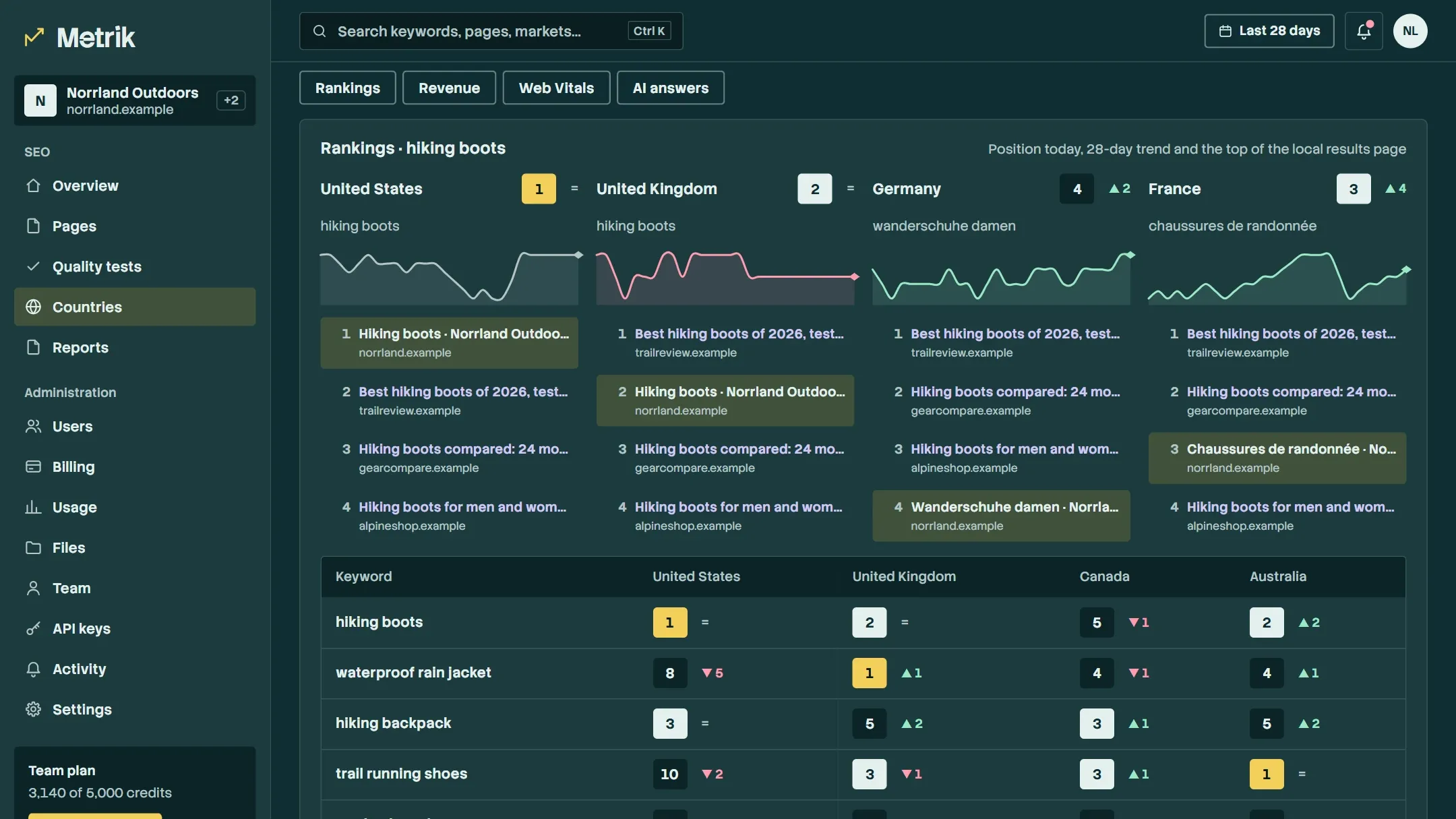The width and height of the screenshot is (1456, 819).
Task: Select the Pages document icon
Action: [33, 226]
